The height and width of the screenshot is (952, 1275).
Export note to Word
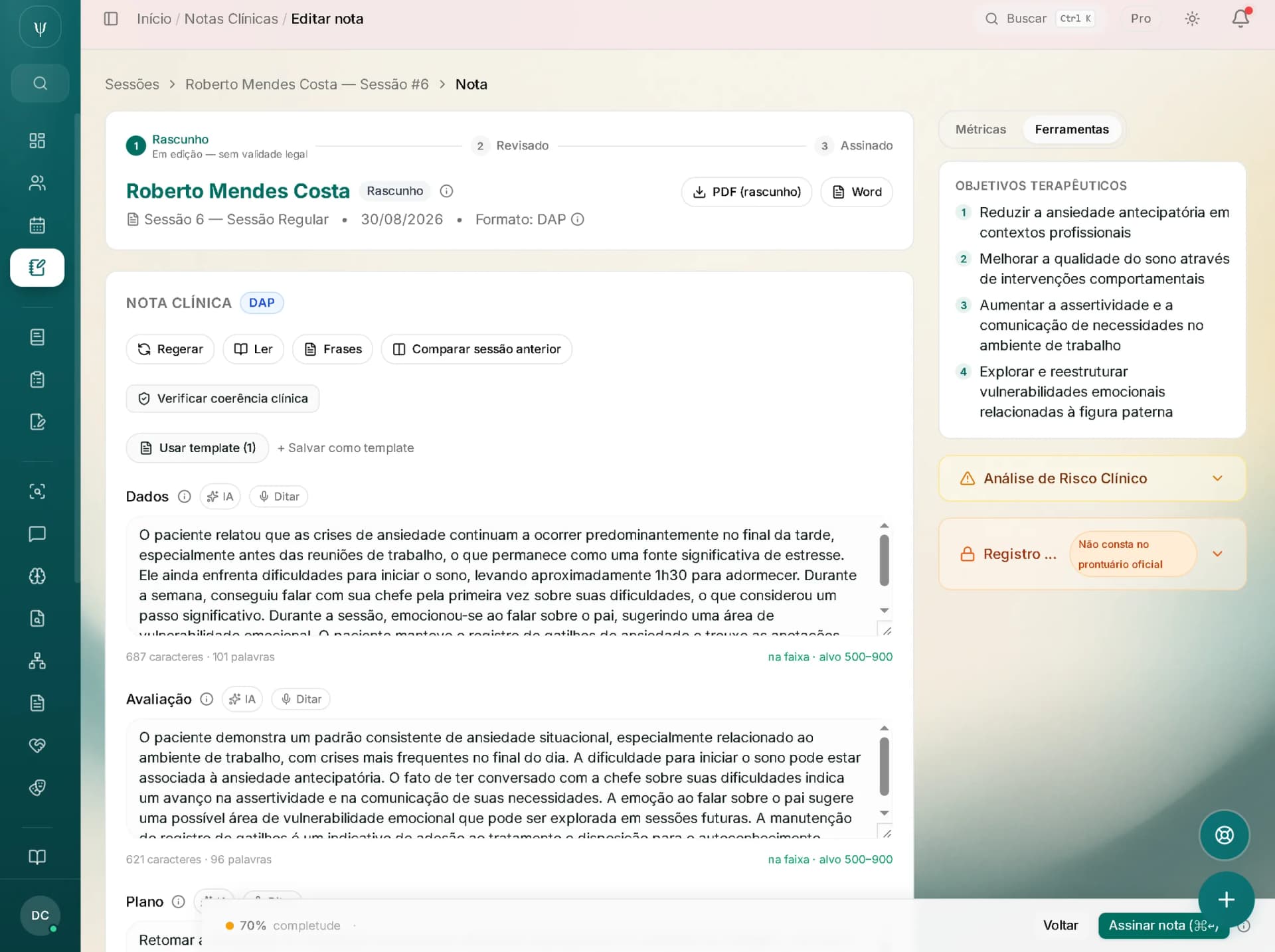click(857, 192)
